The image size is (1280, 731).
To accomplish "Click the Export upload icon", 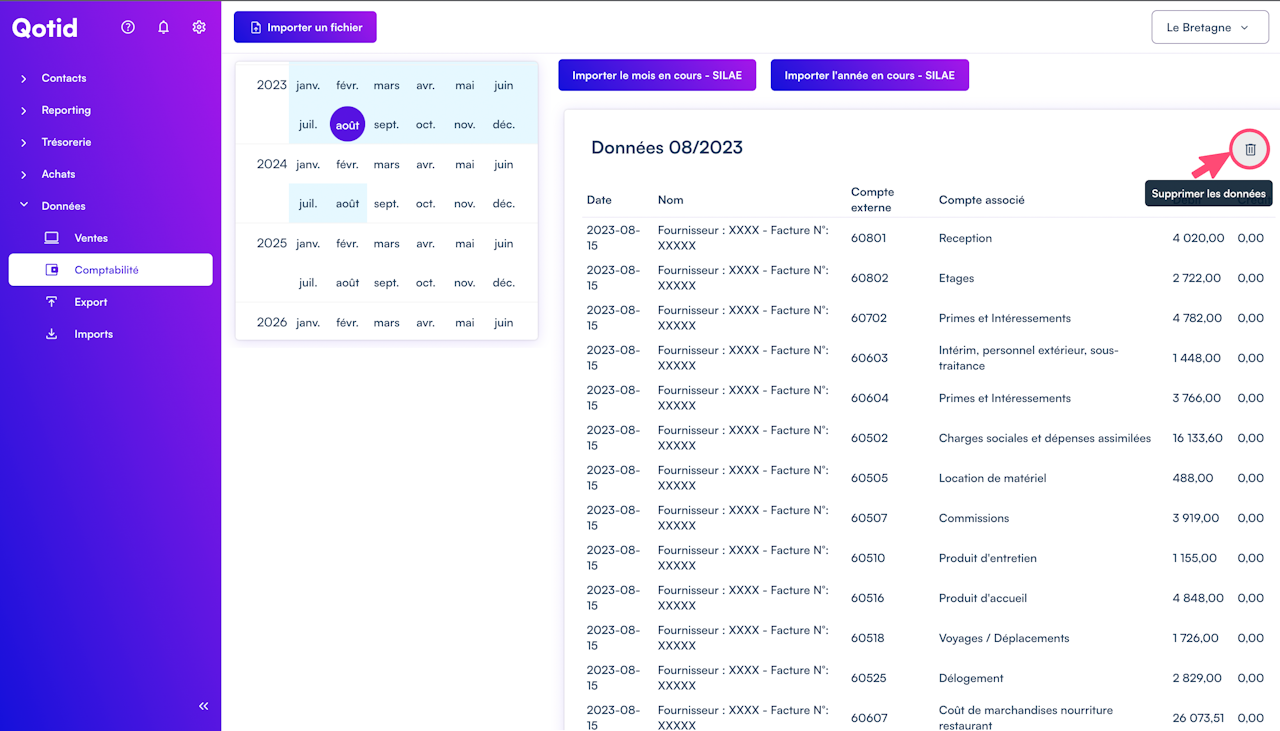I will point(52,302).
